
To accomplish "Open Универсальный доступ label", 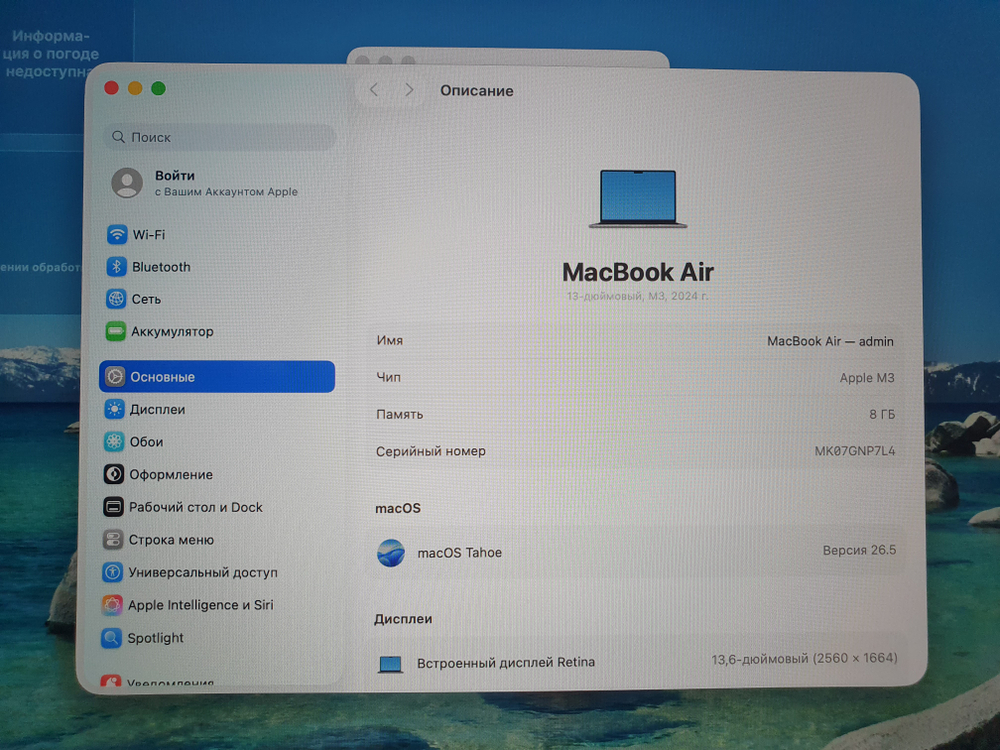I will pyautogui.click(x=203, y=573).
